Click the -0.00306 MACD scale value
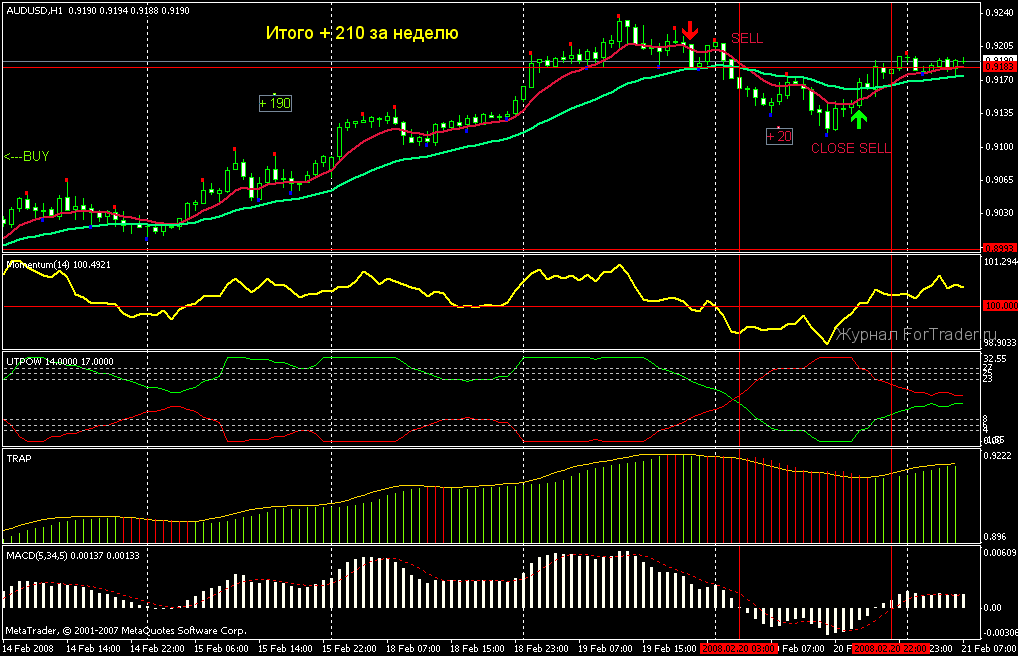Image resolution: width=1018 pixels, height=656 pixels. tap(1000, 633)
